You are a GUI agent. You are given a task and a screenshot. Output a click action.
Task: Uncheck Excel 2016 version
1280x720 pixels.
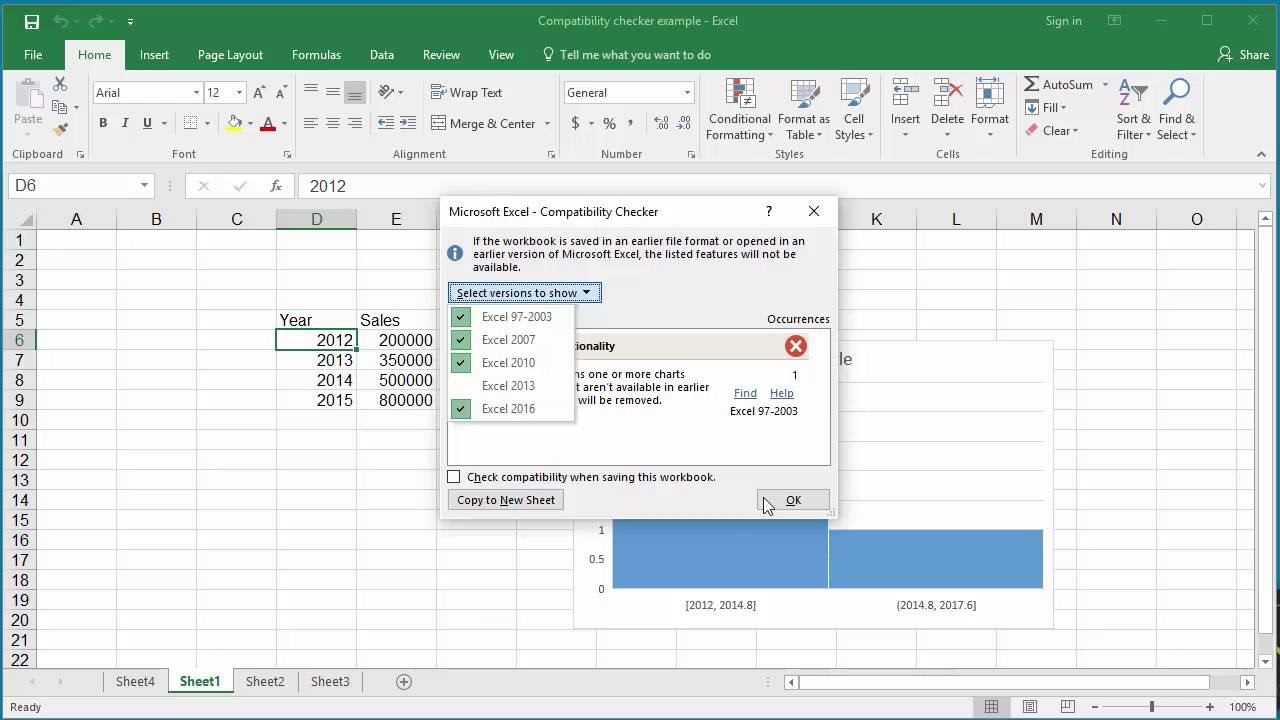pos(461,409)
